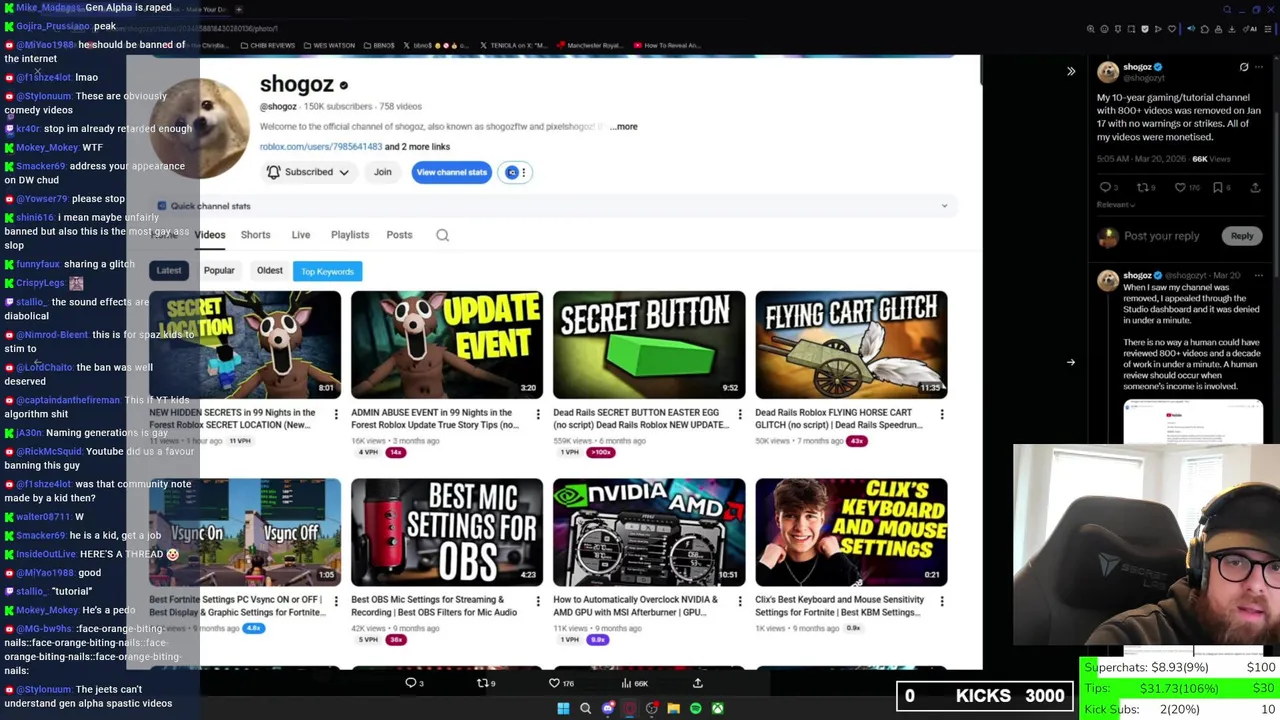Click the reply icon under the top post
Screen dimensions: 1280x720
point(1106,187)
